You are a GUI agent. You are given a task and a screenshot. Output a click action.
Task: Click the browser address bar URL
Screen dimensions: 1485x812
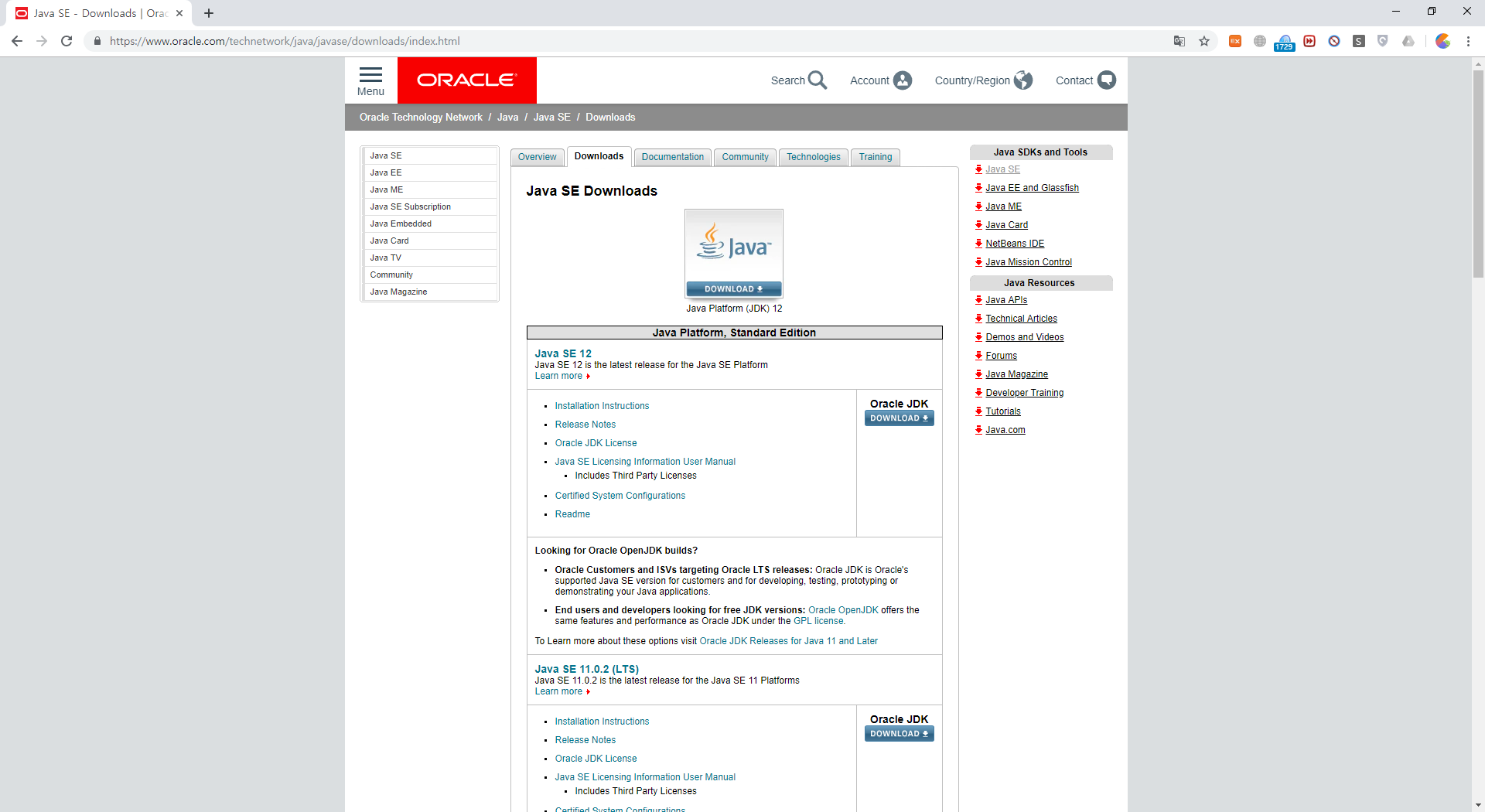(x=285, y=41)
